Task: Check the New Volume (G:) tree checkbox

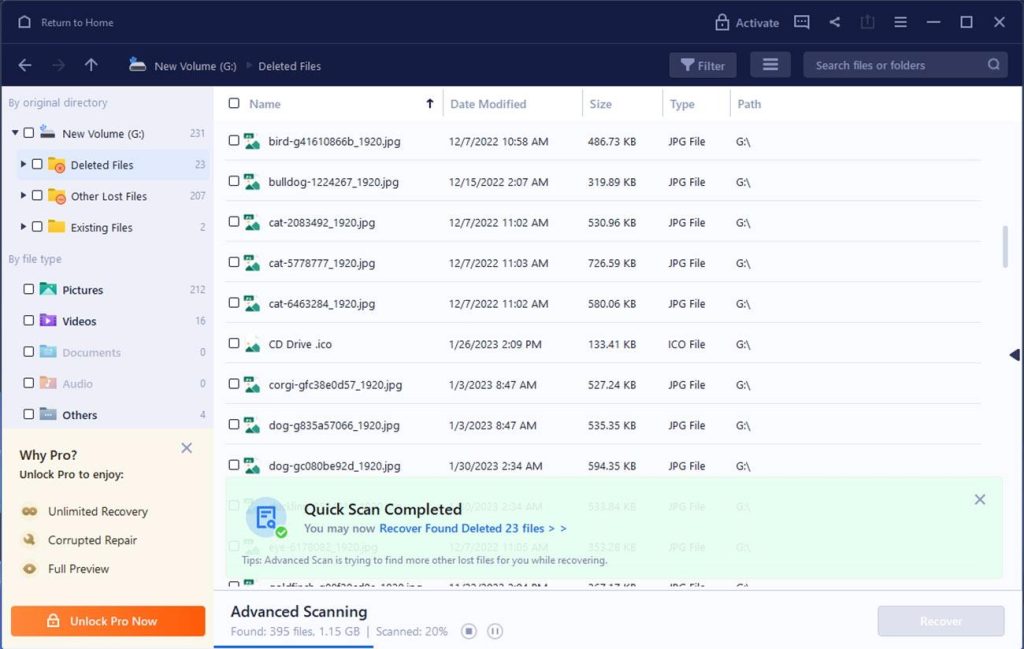Action: pos(29,133)
